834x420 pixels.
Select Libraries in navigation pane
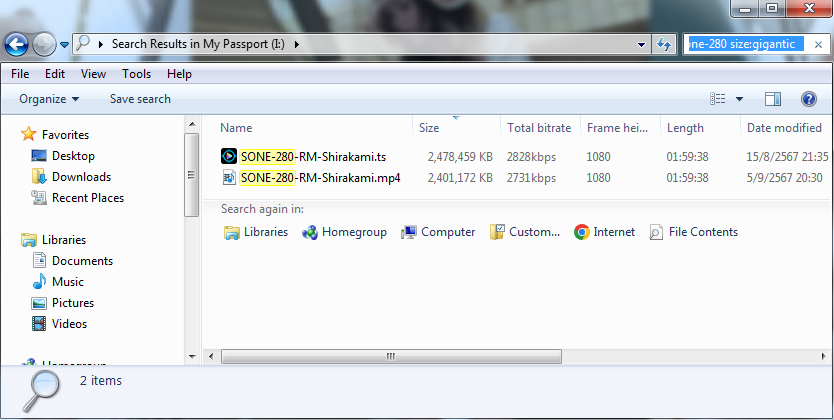tap(64, 240)
